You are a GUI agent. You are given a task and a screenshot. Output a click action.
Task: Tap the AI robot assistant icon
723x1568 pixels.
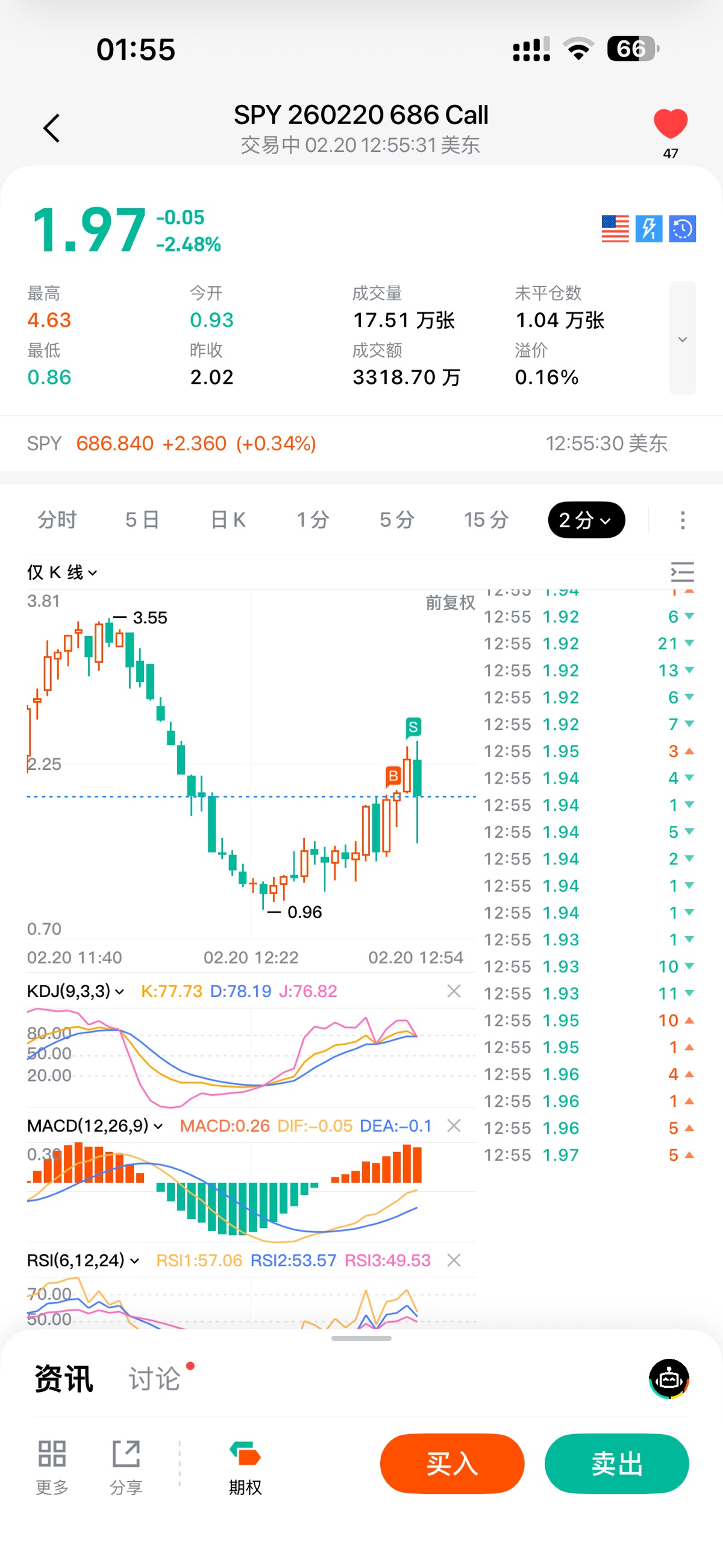(x=669, y=1379)
